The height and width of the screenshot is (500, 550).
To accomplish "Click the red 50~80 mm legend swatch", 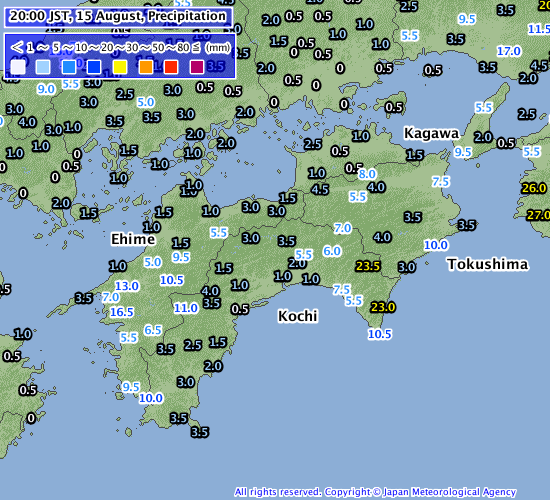I will point(171,67).
